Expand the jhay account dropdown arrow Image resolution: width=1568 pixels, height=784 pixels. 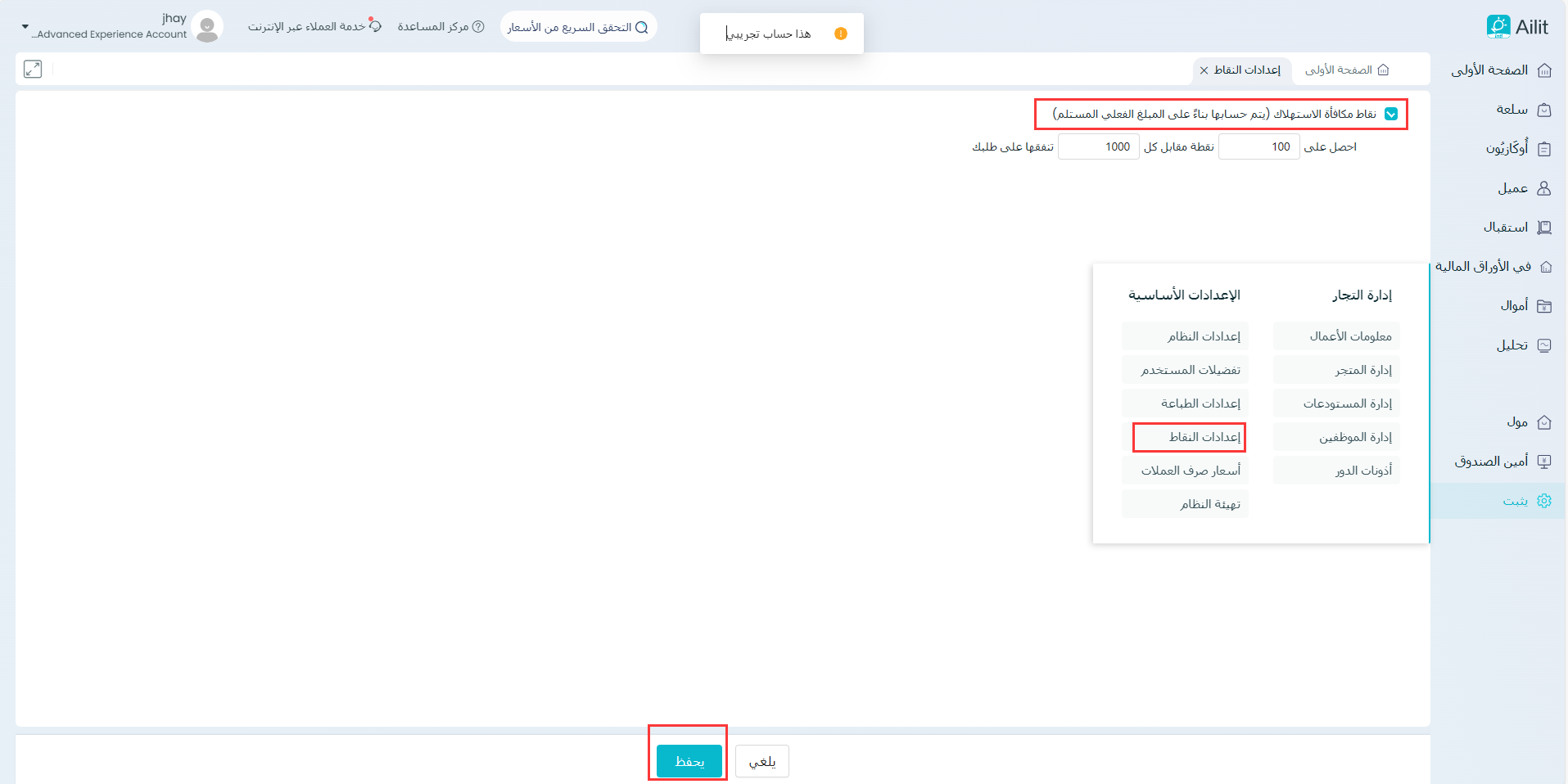click(x=25, y=27)
